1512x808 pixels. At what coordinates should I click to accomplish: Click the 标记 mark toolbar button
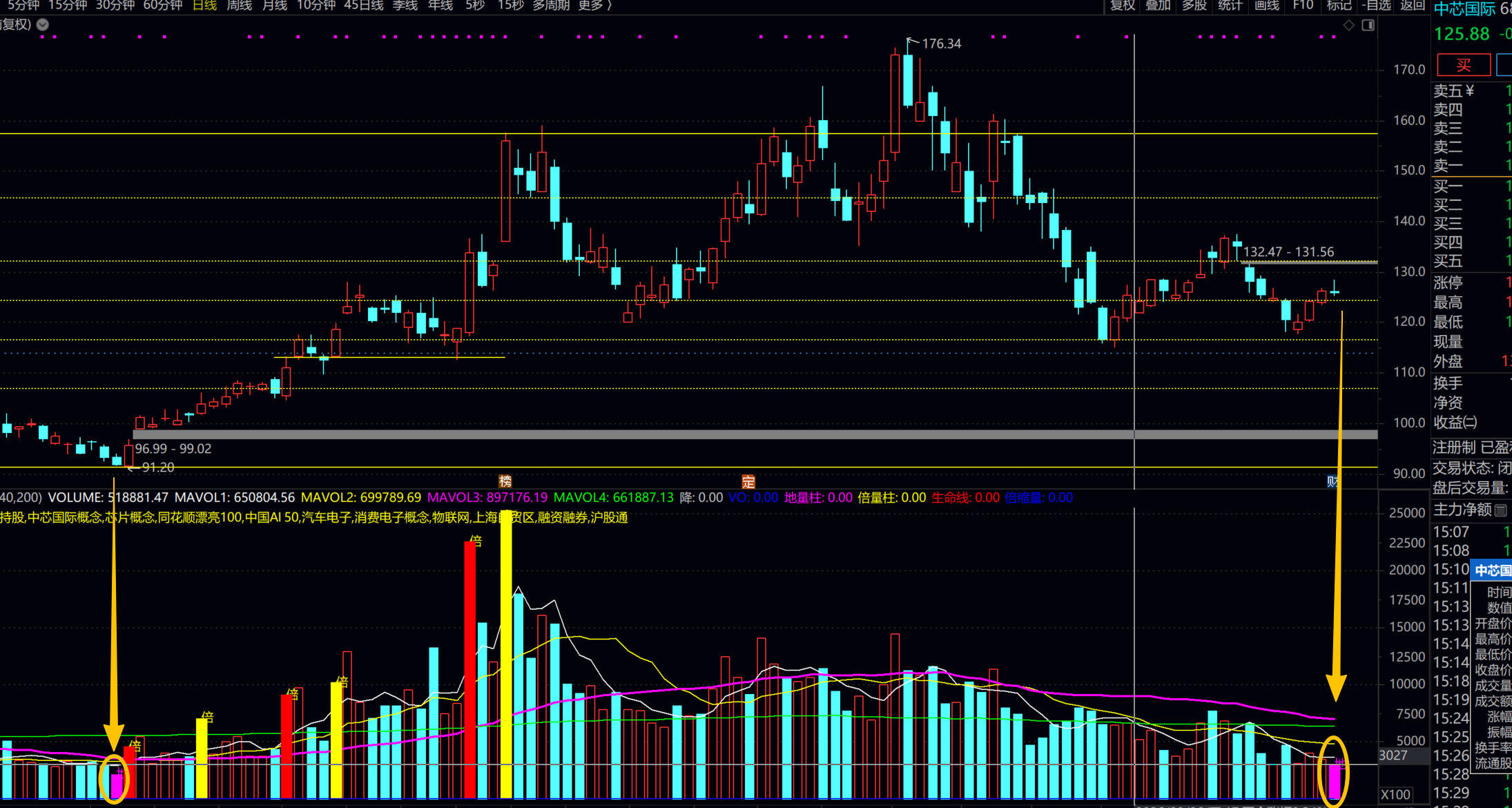point(1339,6)
